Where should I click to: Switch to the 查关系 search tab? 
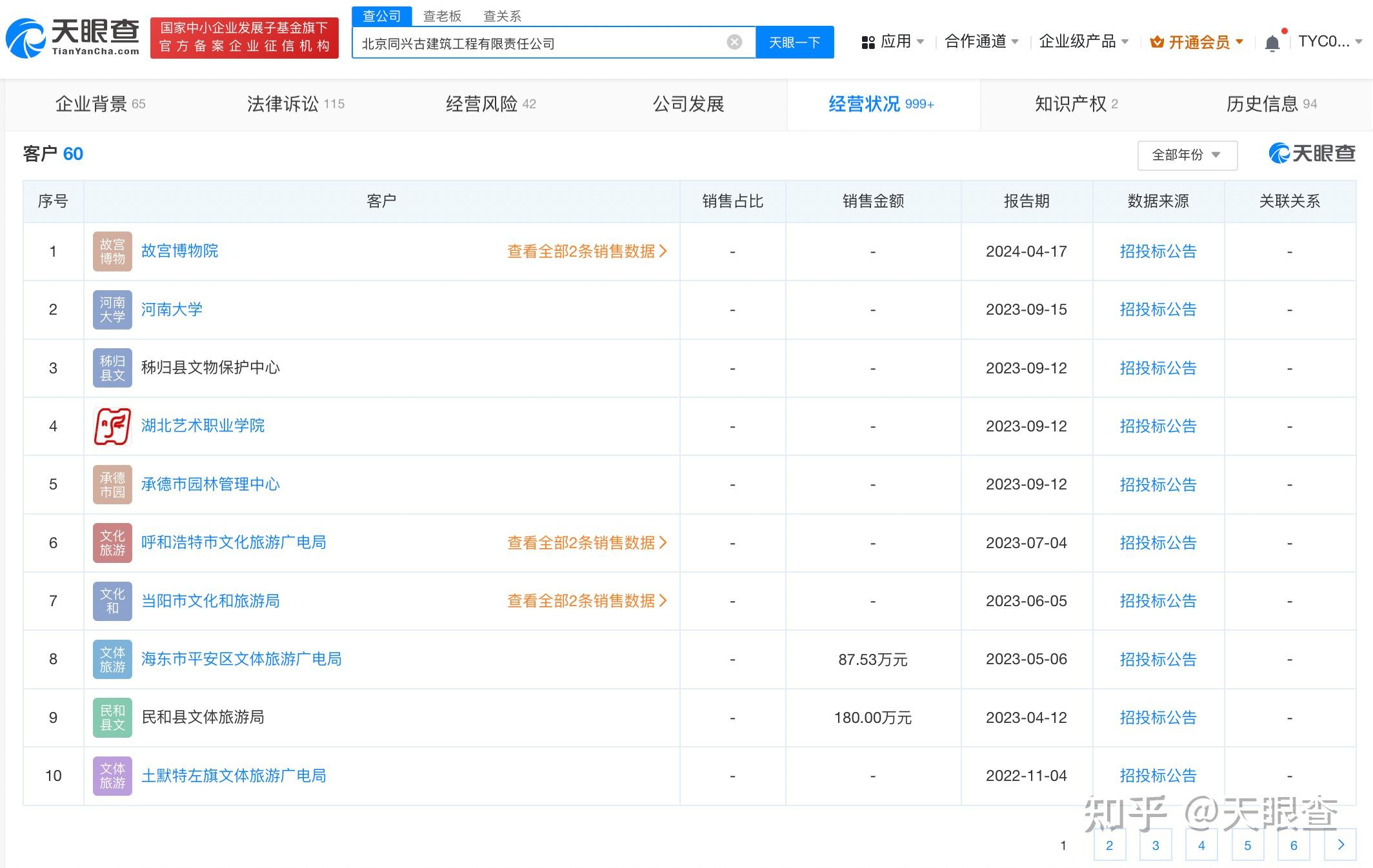click(502, 16)
